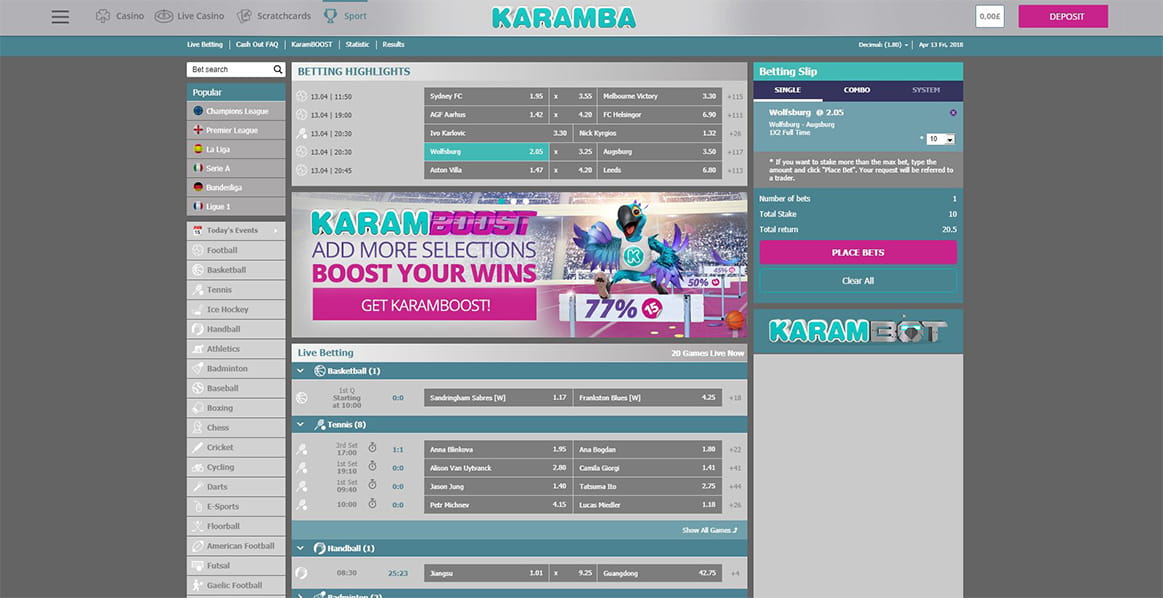Screen dimensions: 1163x598
Task: Click the Ice Hockey icon in the sidebar
Action: click(x=198, y=309)
